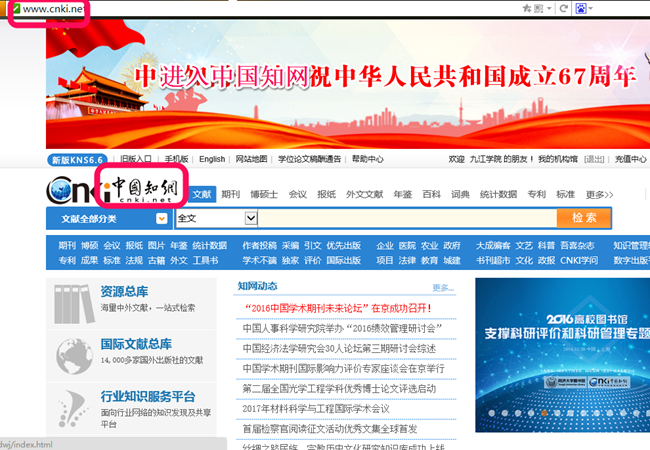Image resolution: width=650 pixels, height=450 pixels.
Task: Click 书刊超市 in the blue navigation bar
Action: 493,260
